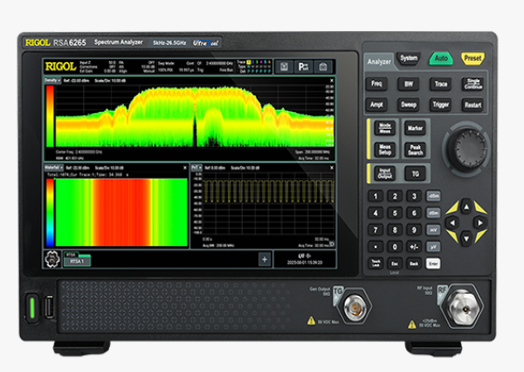Click the date-time readout on screen

[x=304, y=262]
